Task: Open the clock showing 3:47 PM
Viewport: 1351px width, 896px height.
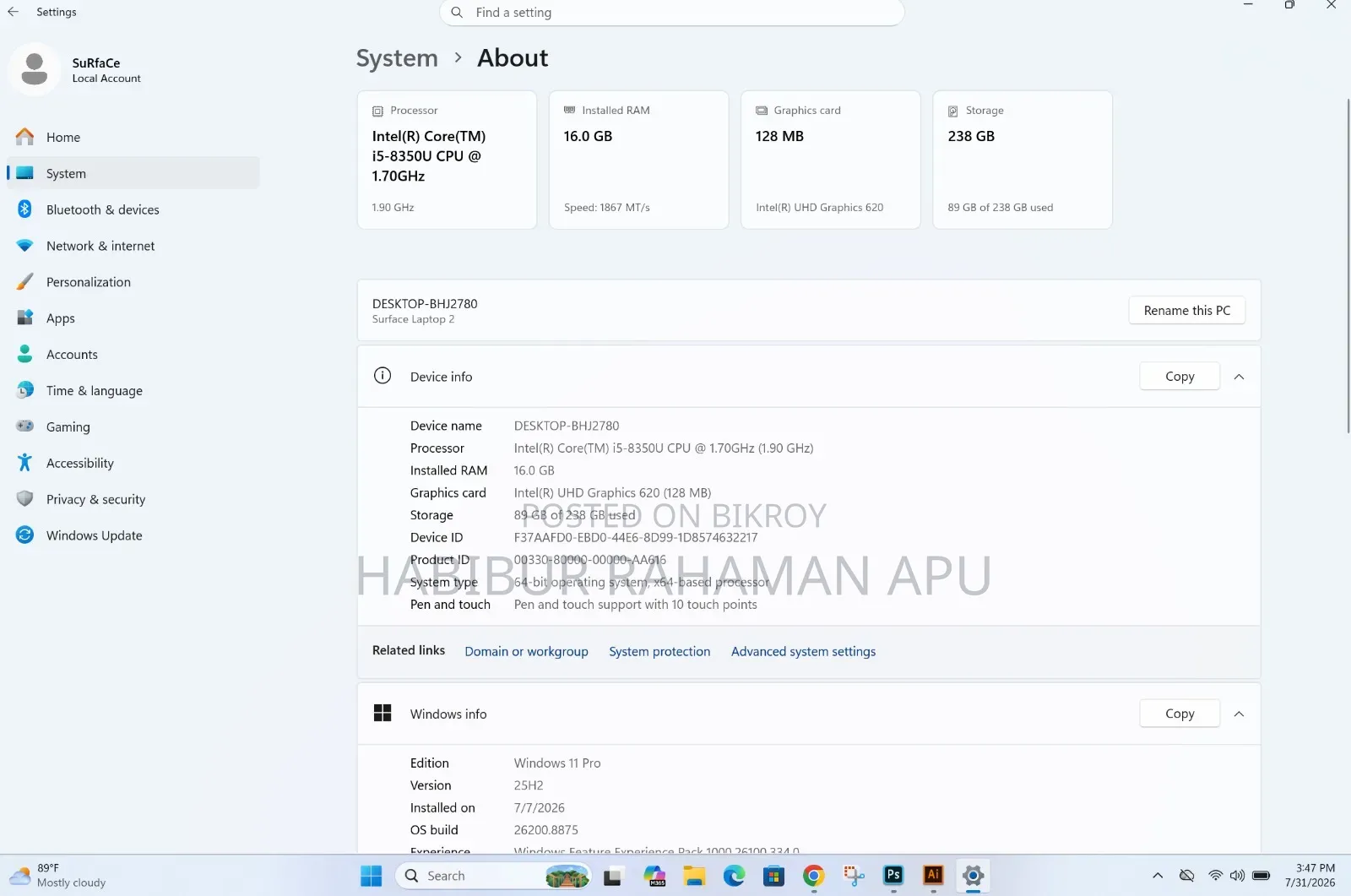Action: 1310,876
